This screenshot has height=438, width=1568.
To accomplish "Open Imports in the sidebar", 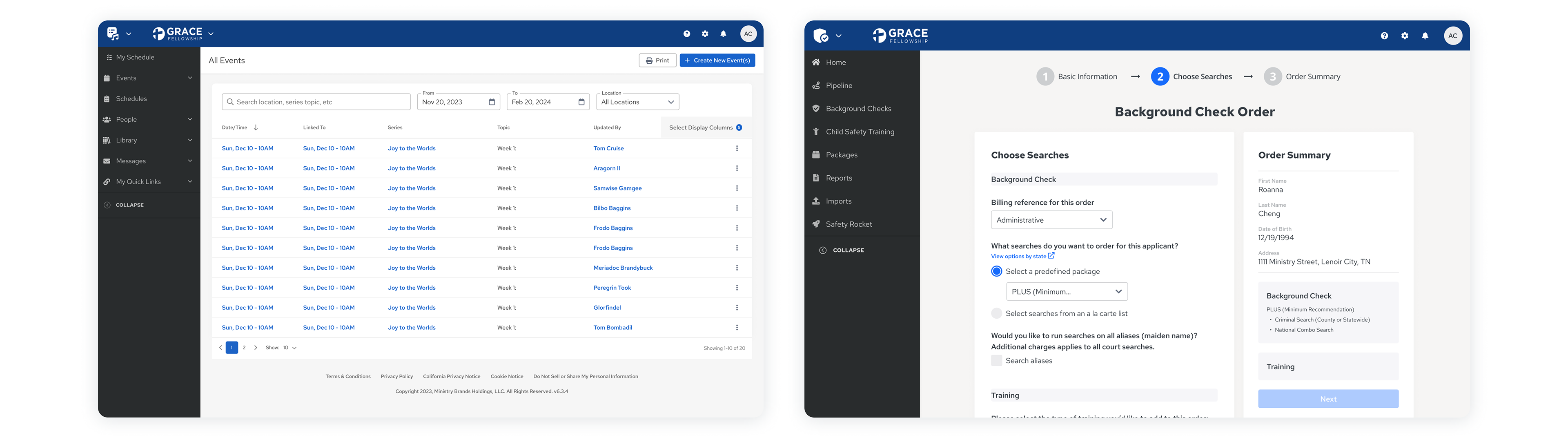I will [838, 202].
